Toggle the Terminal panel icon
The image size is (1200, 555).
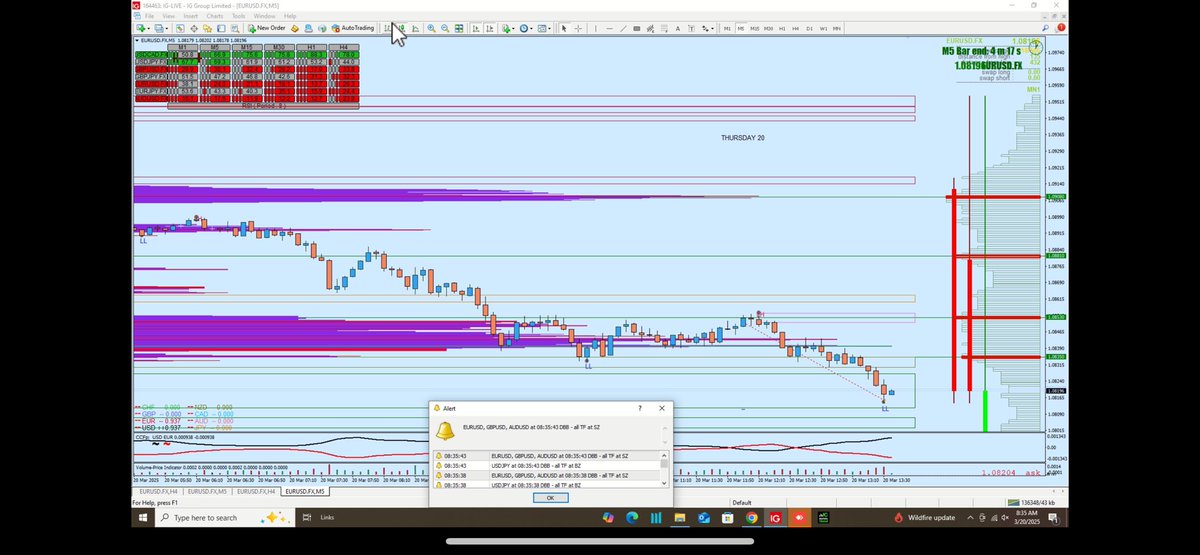pos(221,28)
